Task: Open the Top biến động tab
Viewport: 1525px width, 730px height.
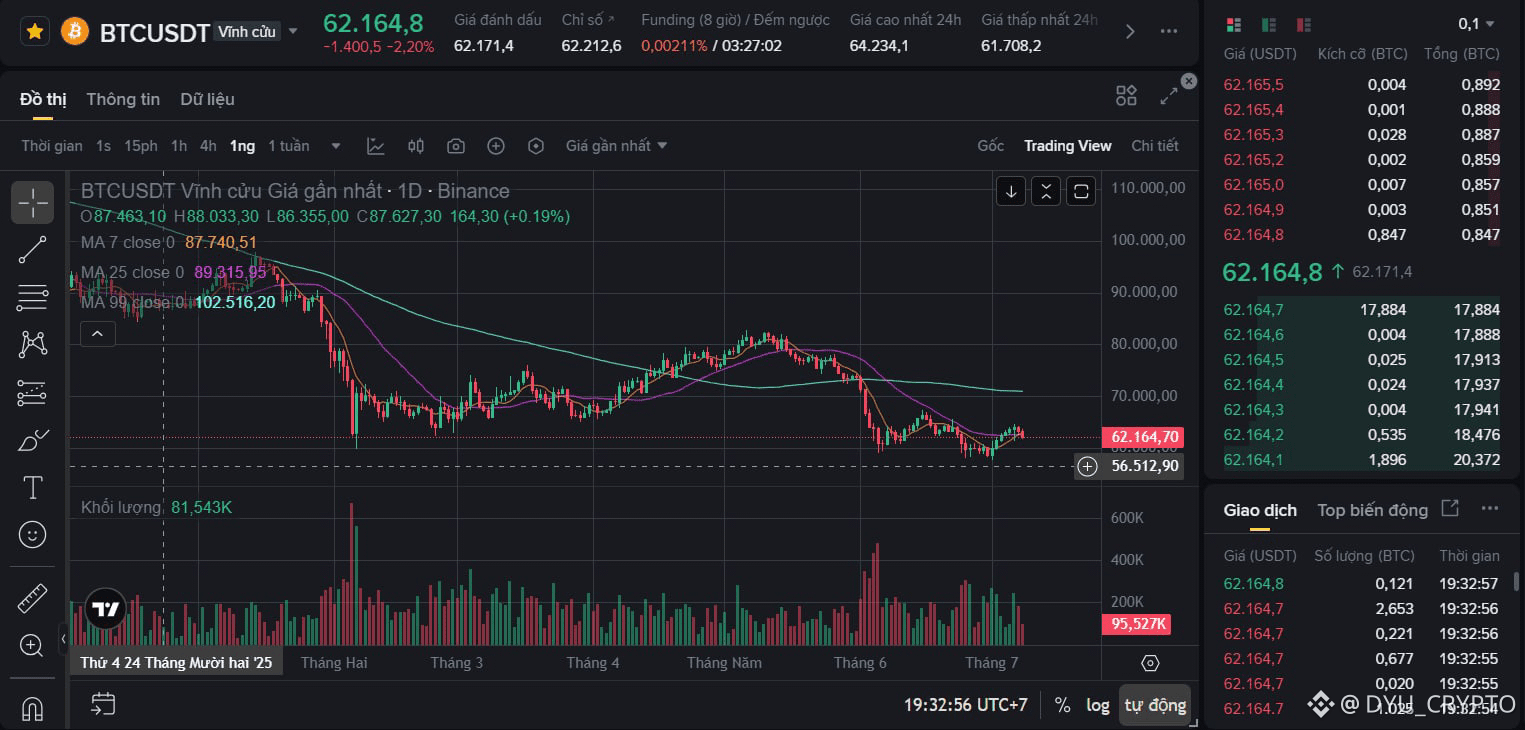Action: click(1372, 510)
